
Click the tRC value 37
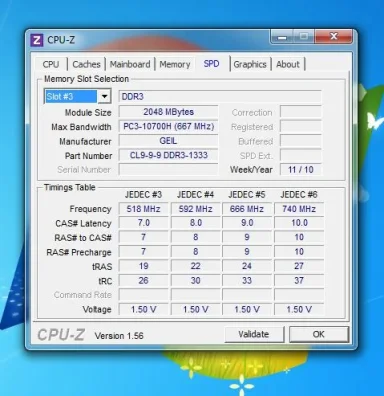299,281
